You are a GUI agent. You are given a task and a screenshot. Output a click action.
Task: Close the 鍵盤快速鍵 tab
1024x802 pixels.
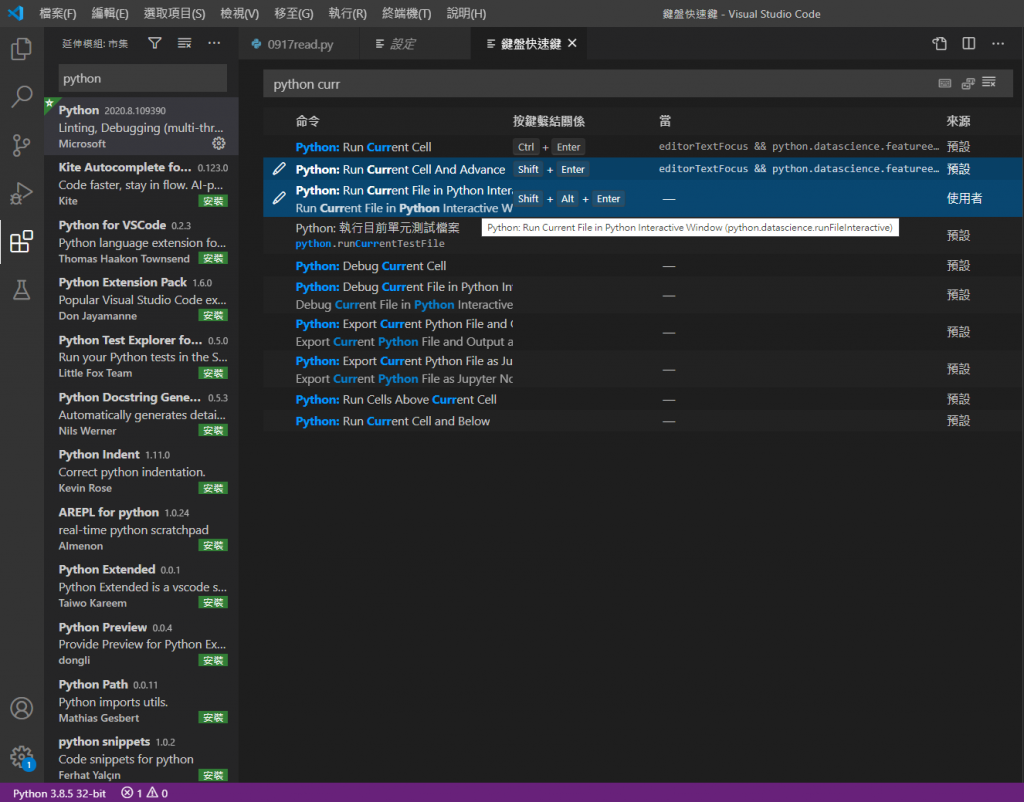pos(572,43)
